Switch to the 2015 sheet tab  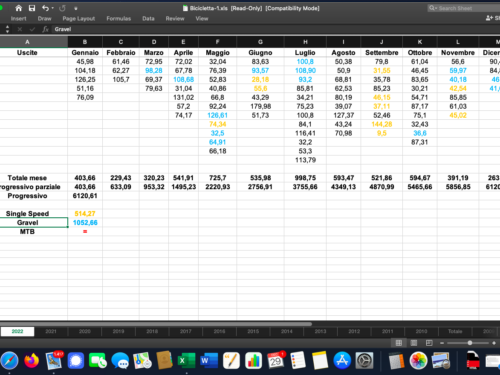click(x=253, y=331)
